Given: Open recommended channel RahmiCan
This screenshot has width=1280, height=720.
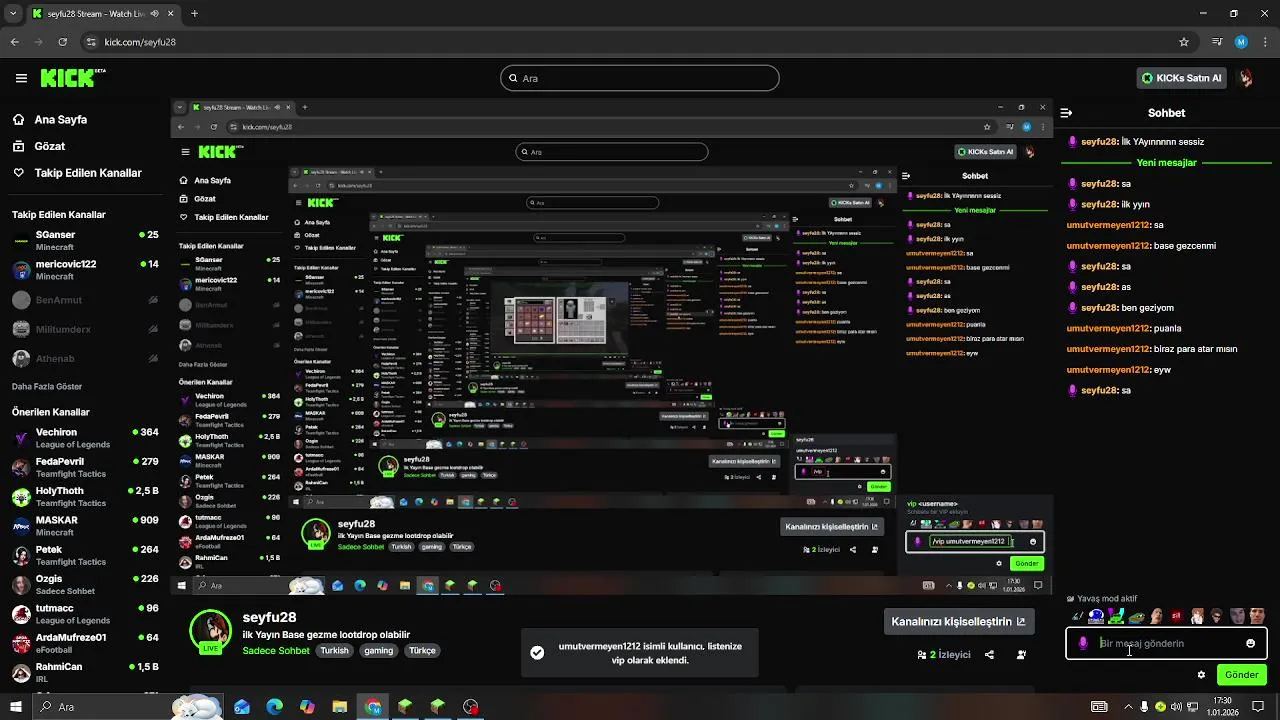Looking at the screenshot, I should pyautogui.click(x=85, y=672).
